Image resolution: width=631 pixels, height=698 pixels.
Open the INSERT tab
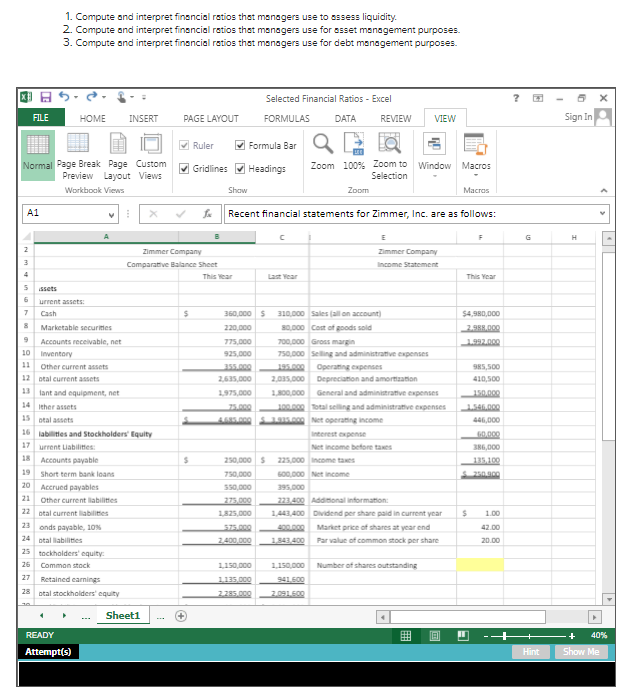click(143, 118)
